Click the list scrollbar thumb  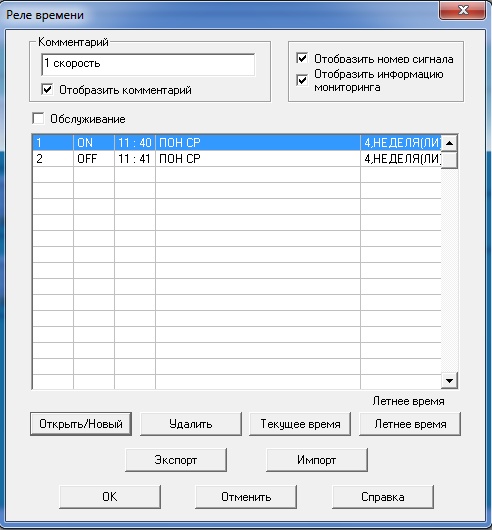449,160
